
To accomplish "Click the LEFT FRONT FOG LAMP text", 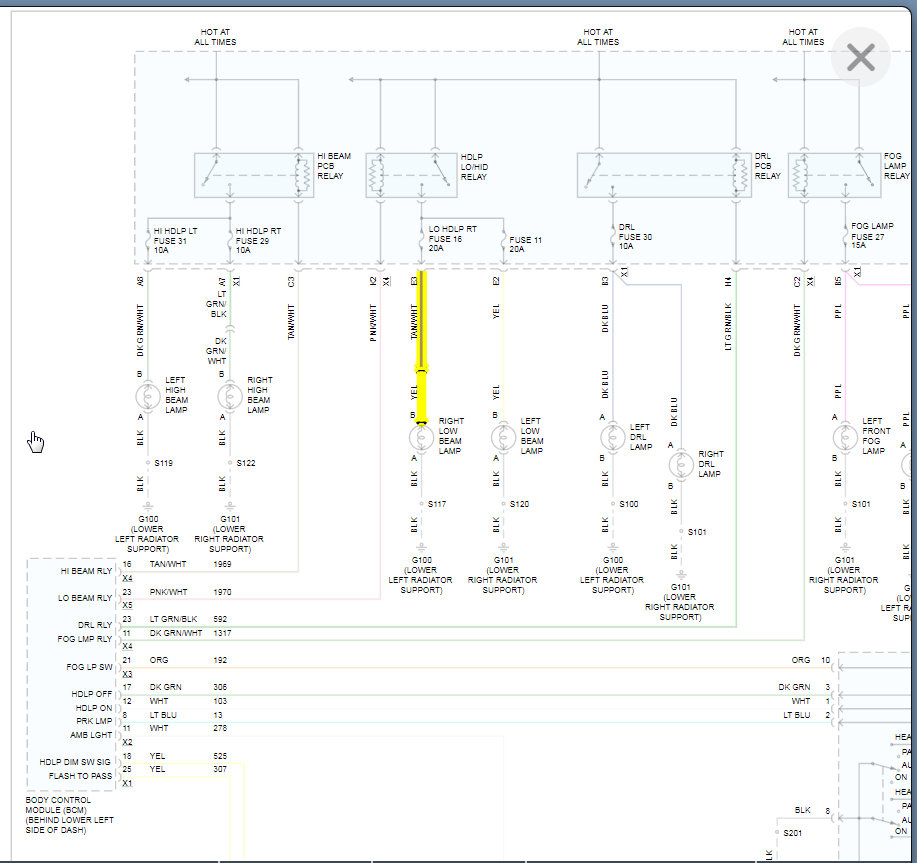I will 876,436.
